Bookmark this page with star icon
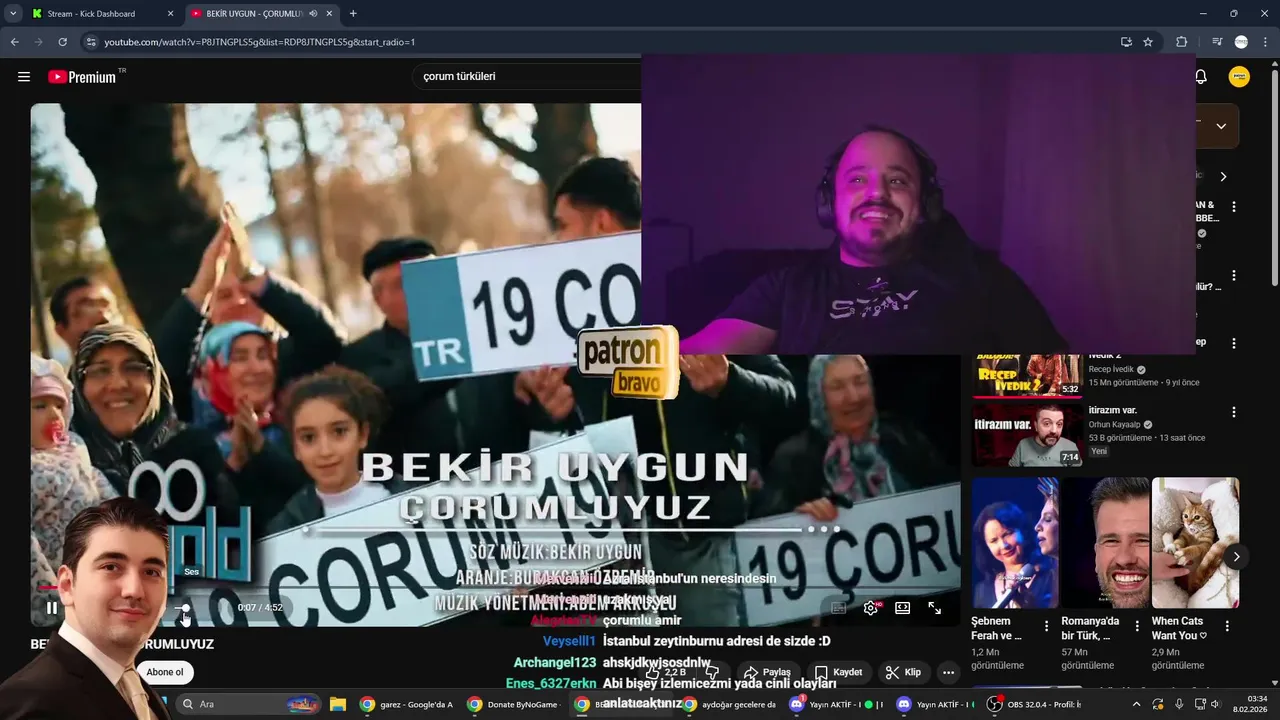The height and width of the screenshot is (720, 1280). (1148, 42)
